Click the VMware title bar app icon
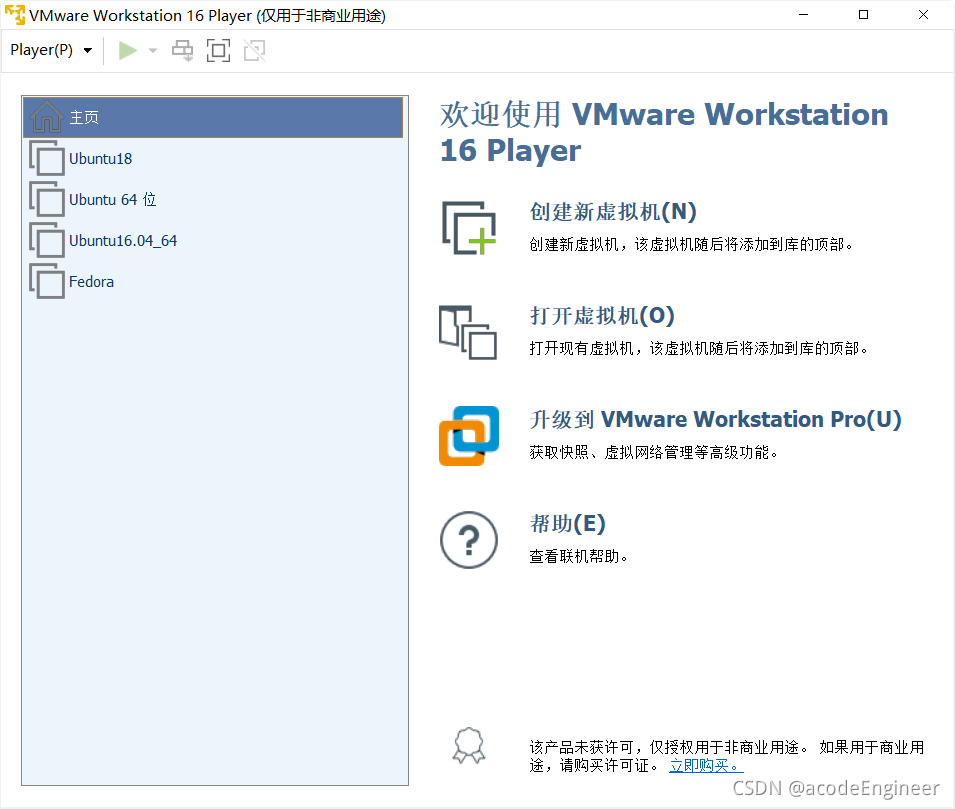This screenshot has width=955, height=809. (x=15, y=15)
